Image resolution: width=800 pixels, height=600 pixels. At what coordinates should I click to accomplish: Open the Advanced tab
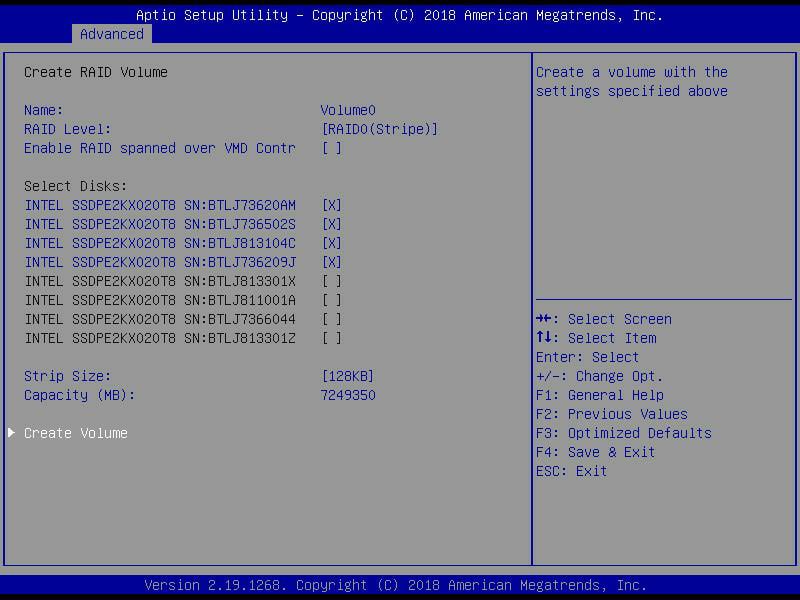coord(112,34)
